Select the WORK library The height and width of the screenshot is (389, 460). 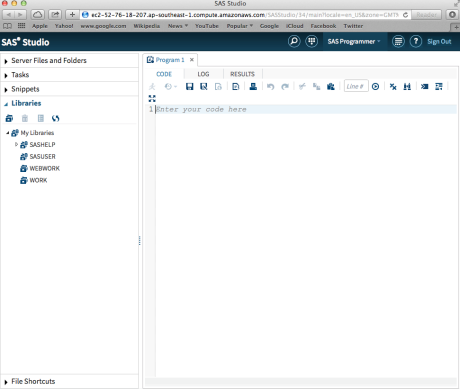coord(38,180)
